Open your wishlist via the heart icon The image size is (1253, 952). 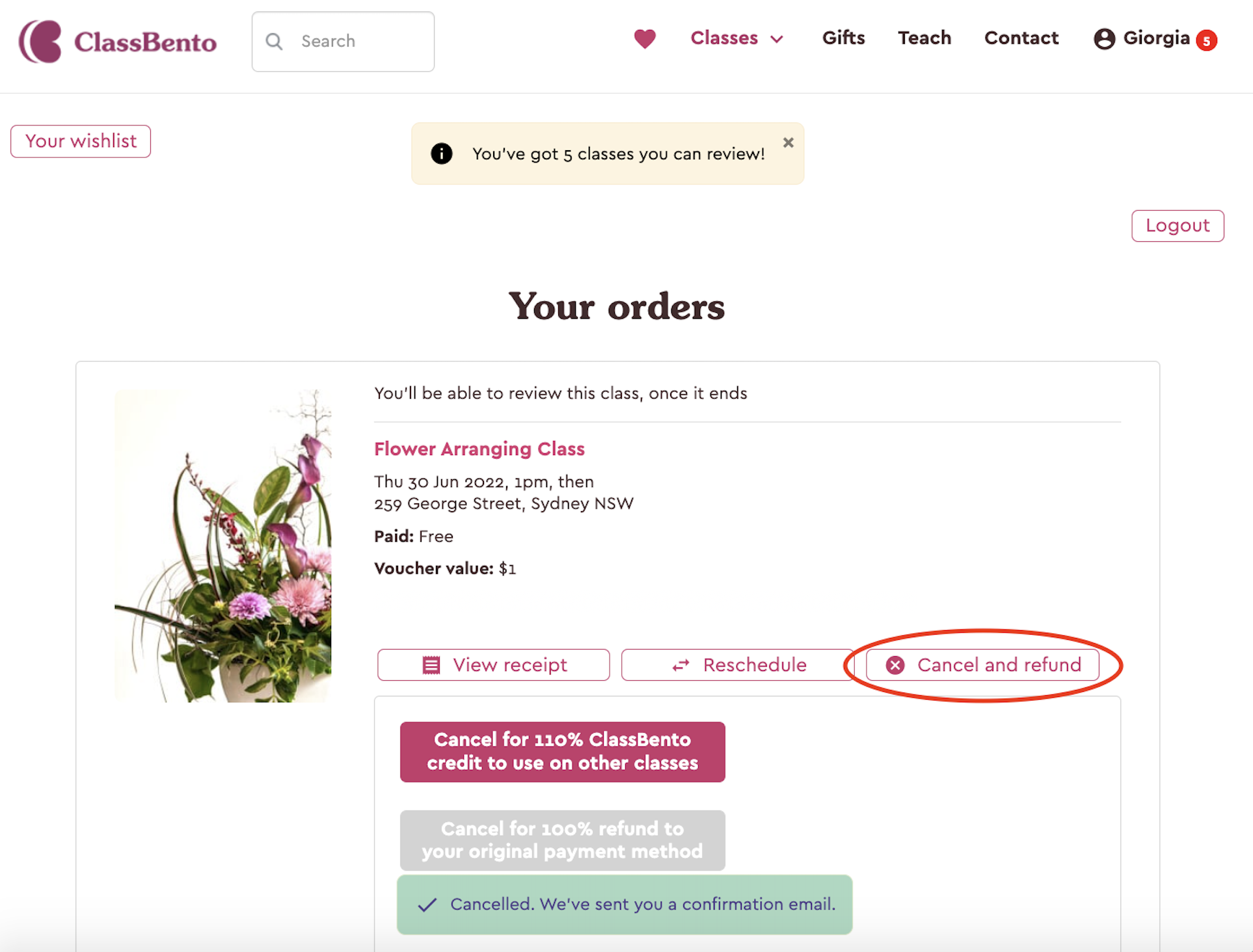click(645, 39)
